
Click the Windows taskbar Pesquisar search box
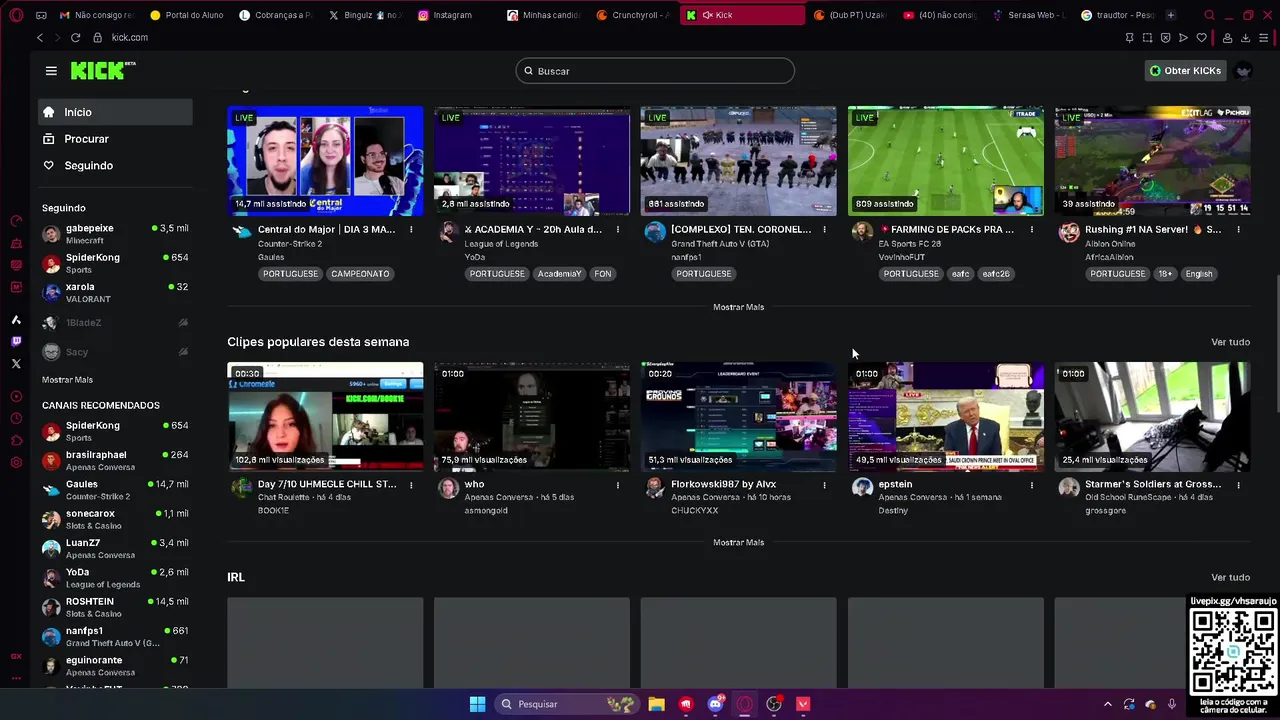click(566, 704)
